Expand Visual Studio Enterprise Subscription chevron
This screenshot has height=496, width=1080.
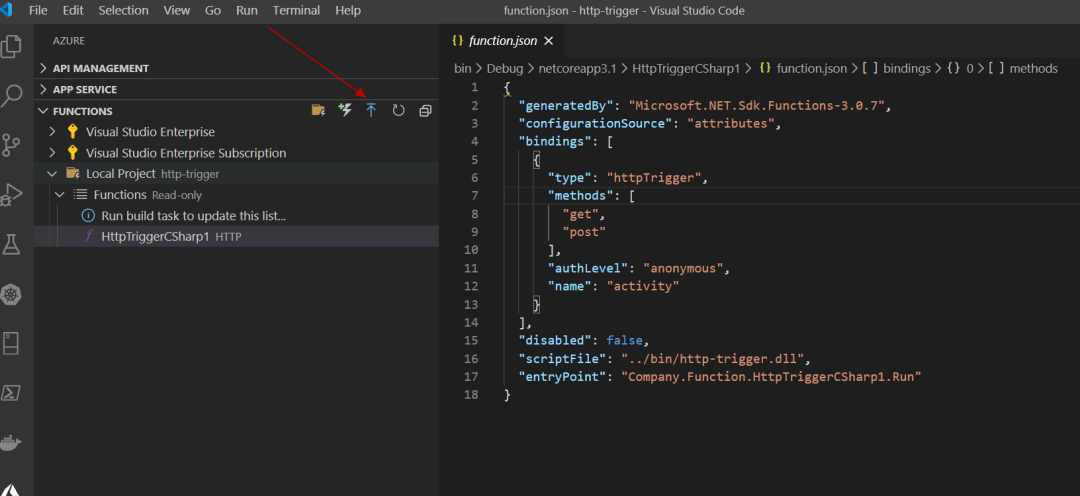[x=52, y=152]
